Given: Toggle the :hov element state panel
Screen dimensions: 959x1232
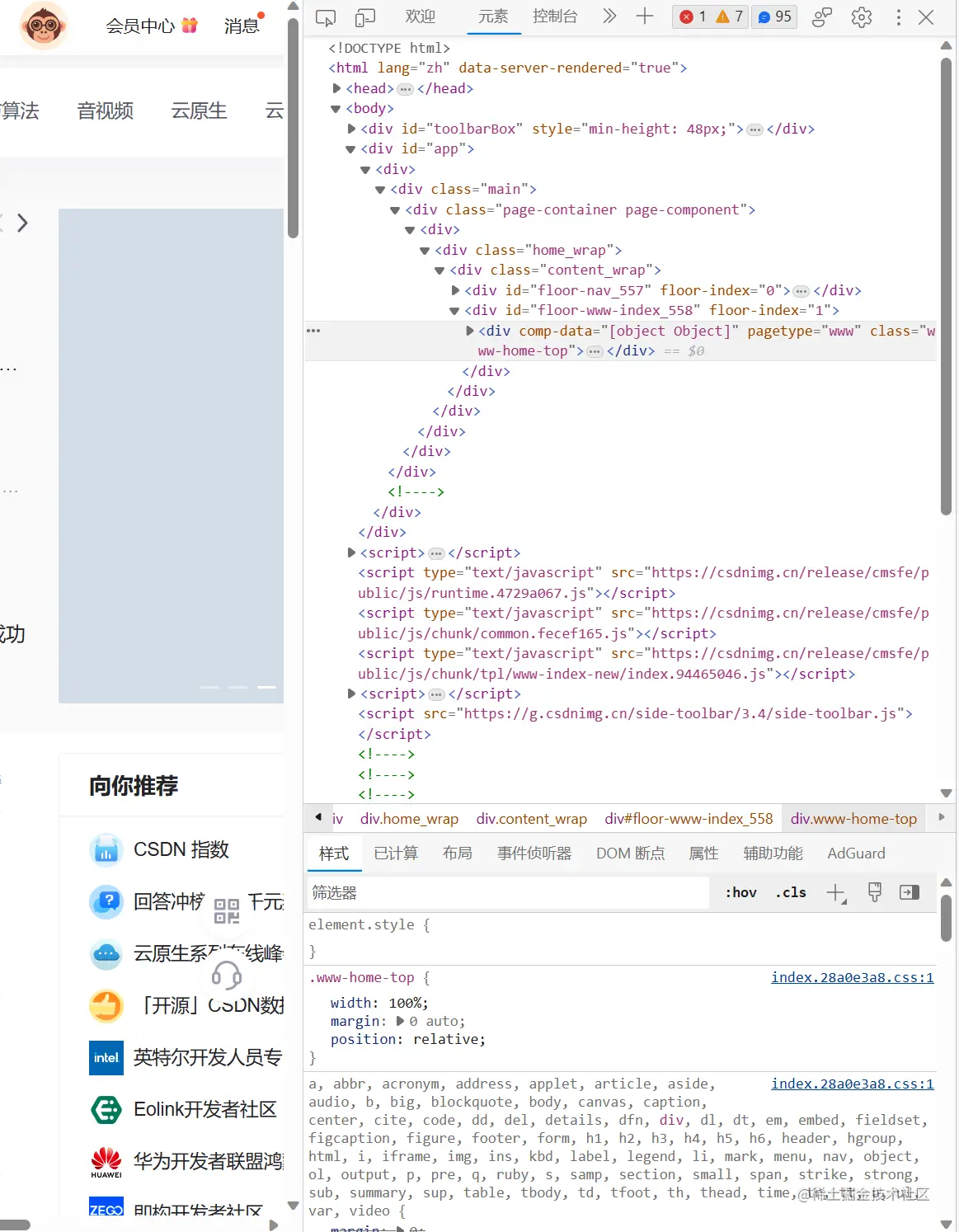Looking at the screenshot, I should (x=740, y=892).
